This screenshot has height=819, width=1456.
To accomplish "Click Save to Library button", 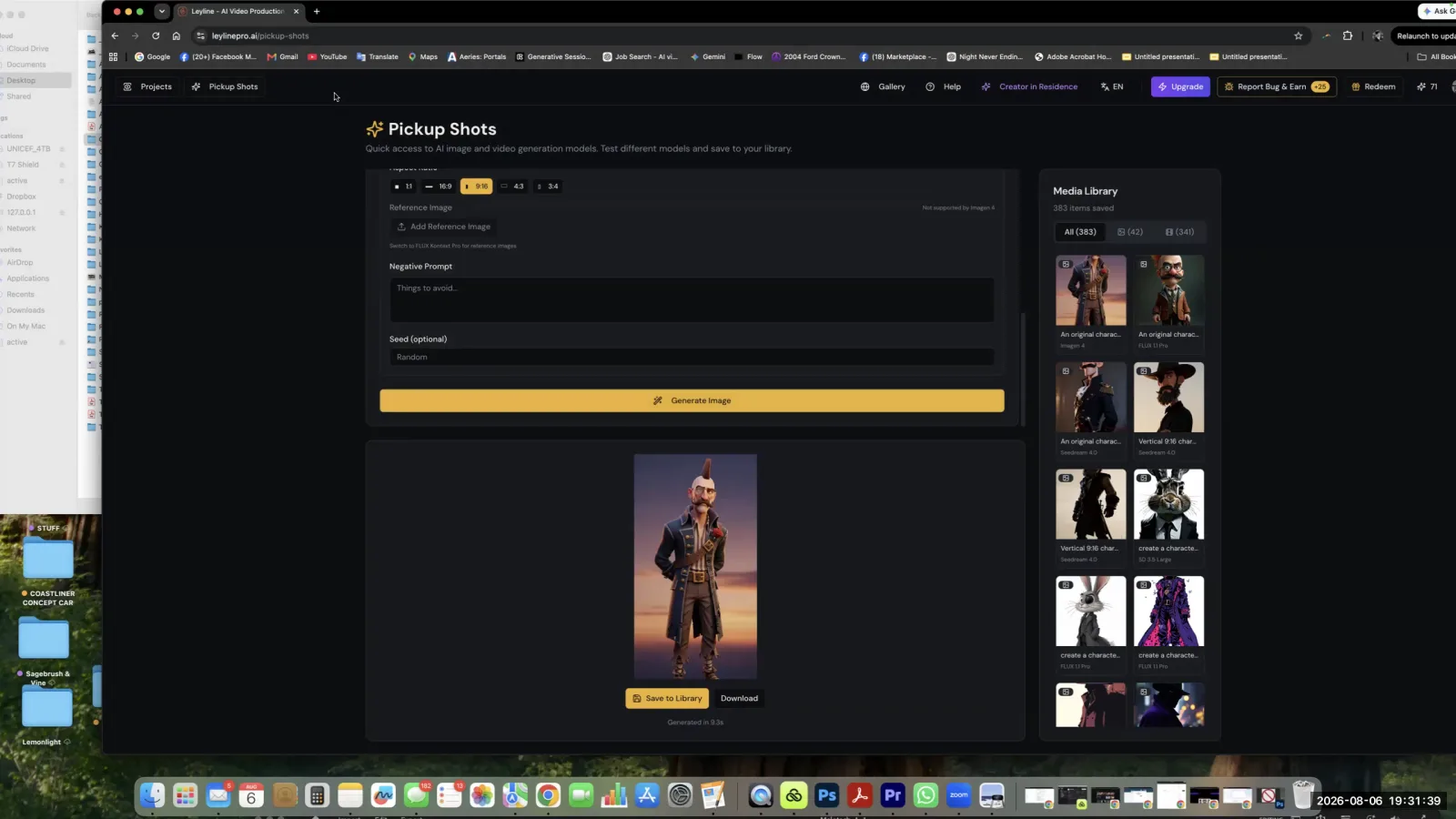I will click(x=667, y=698).
